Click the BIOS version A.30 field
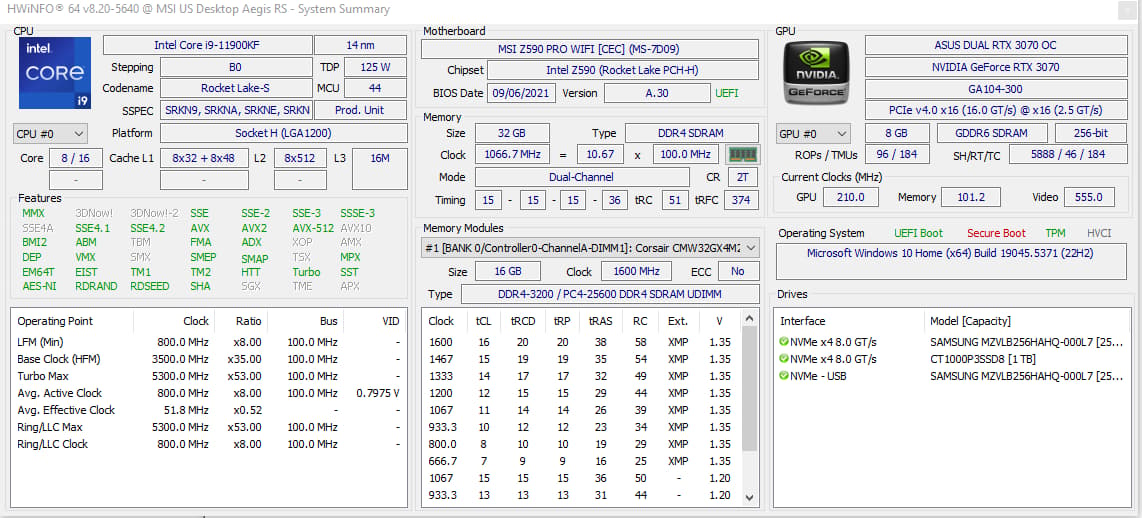The image size is (1142, 518). point(657,93)
